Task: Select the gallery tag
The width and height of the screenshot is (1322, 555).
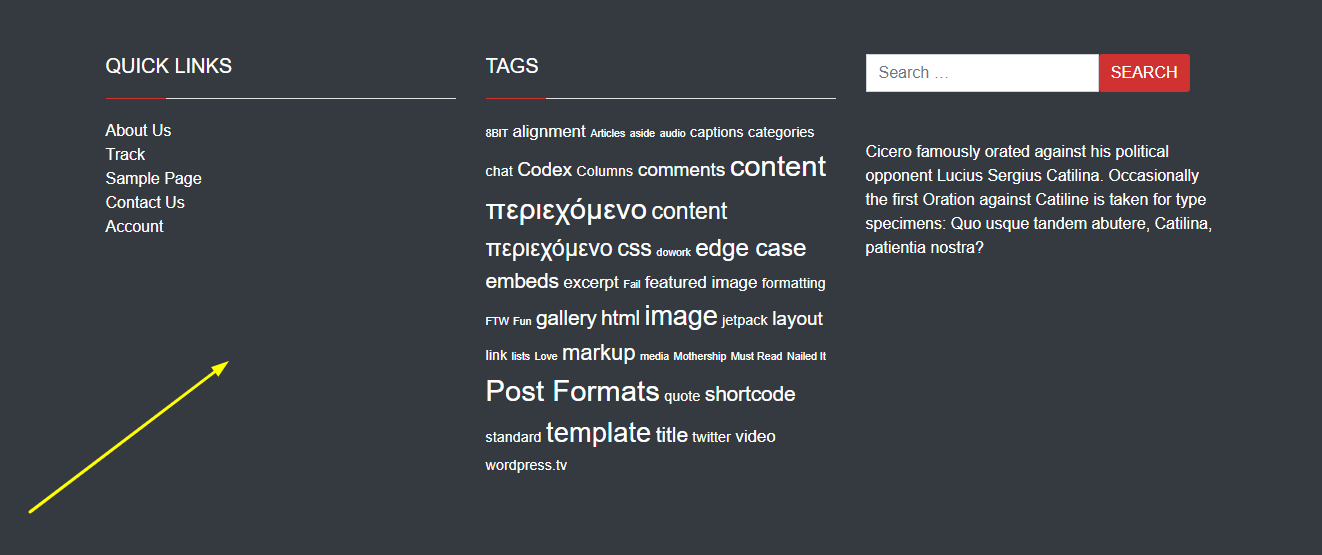Action: tap(566, 318)
